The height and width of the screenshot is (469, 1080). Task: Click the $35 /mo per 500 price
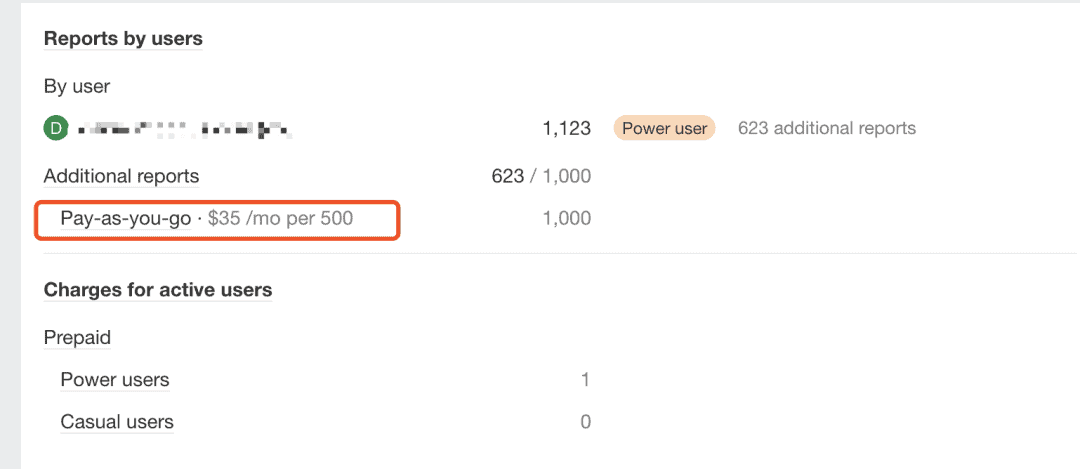coord(280,218)
